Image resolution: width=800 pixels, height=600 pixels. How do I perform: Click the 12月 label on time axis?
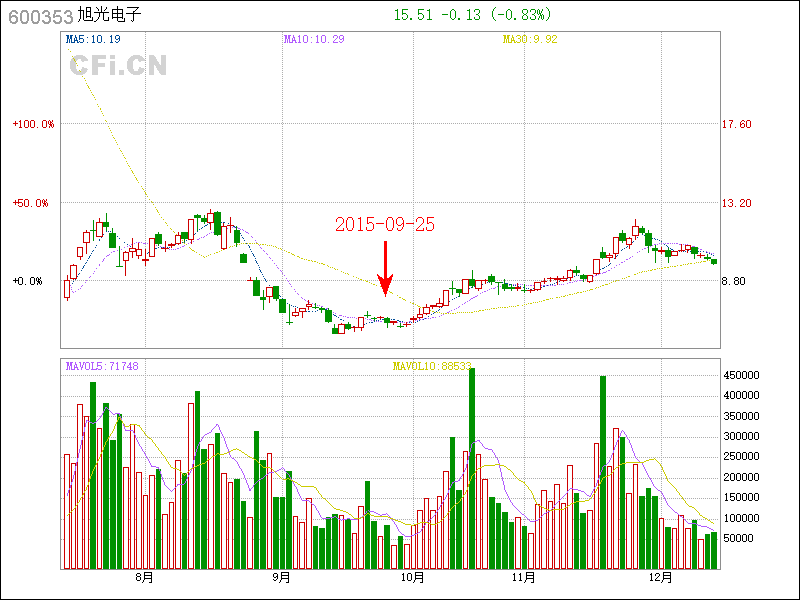click(659, 577)
